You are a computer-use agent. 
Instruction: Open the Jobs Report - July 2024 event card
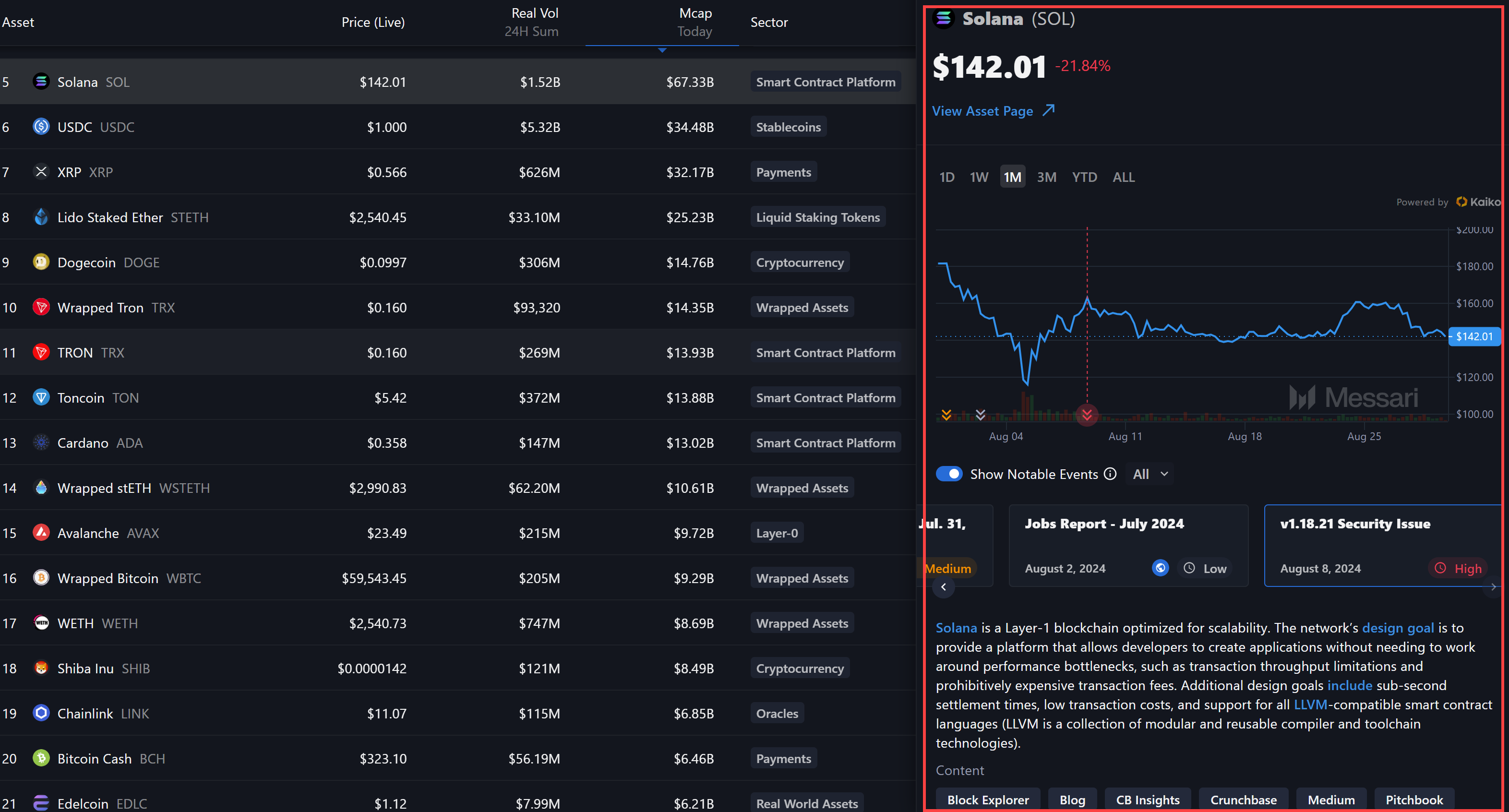[x=1128, y=546]
